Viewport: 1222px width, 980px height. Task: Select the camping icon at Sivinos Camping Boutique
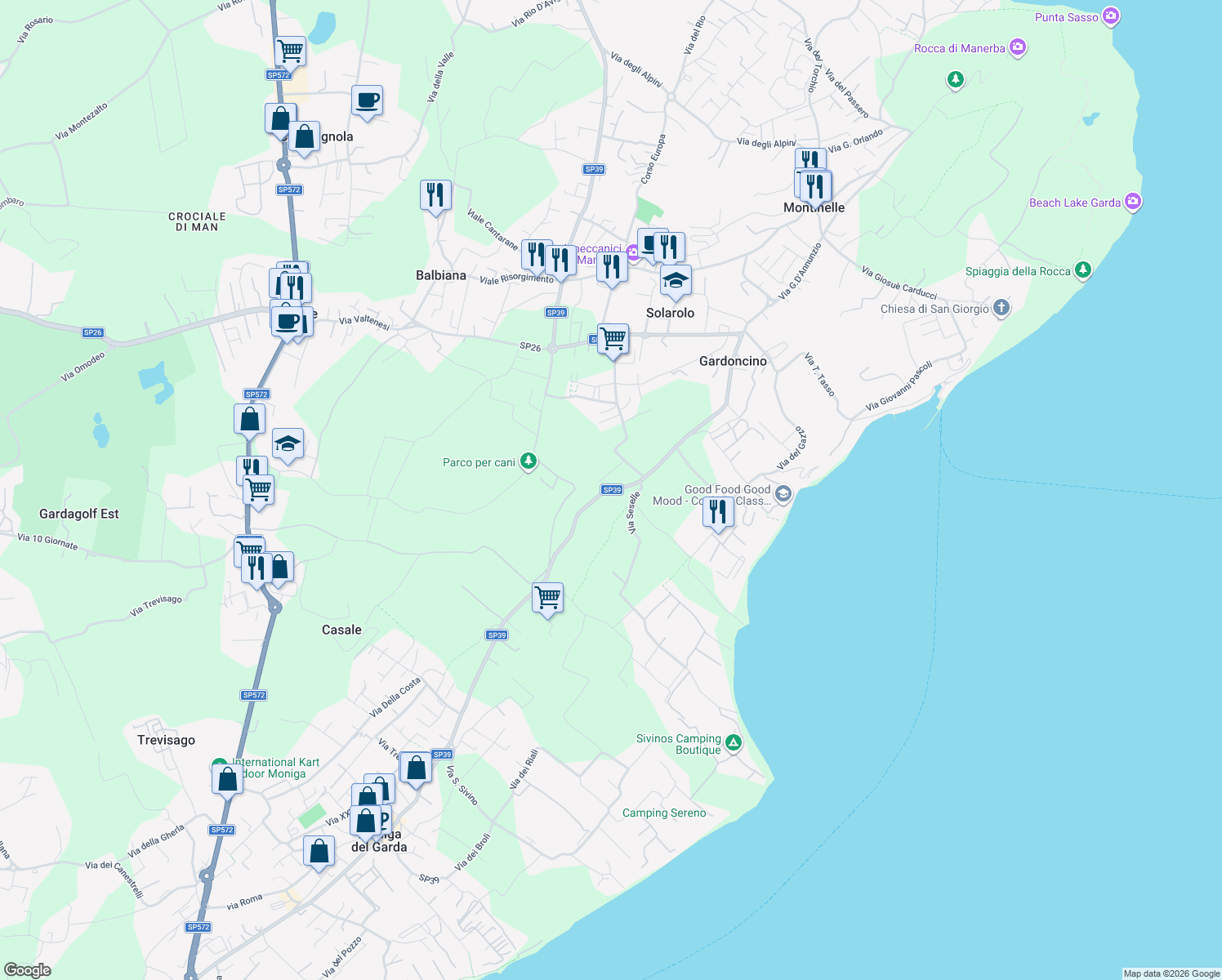tap(733, 744)
